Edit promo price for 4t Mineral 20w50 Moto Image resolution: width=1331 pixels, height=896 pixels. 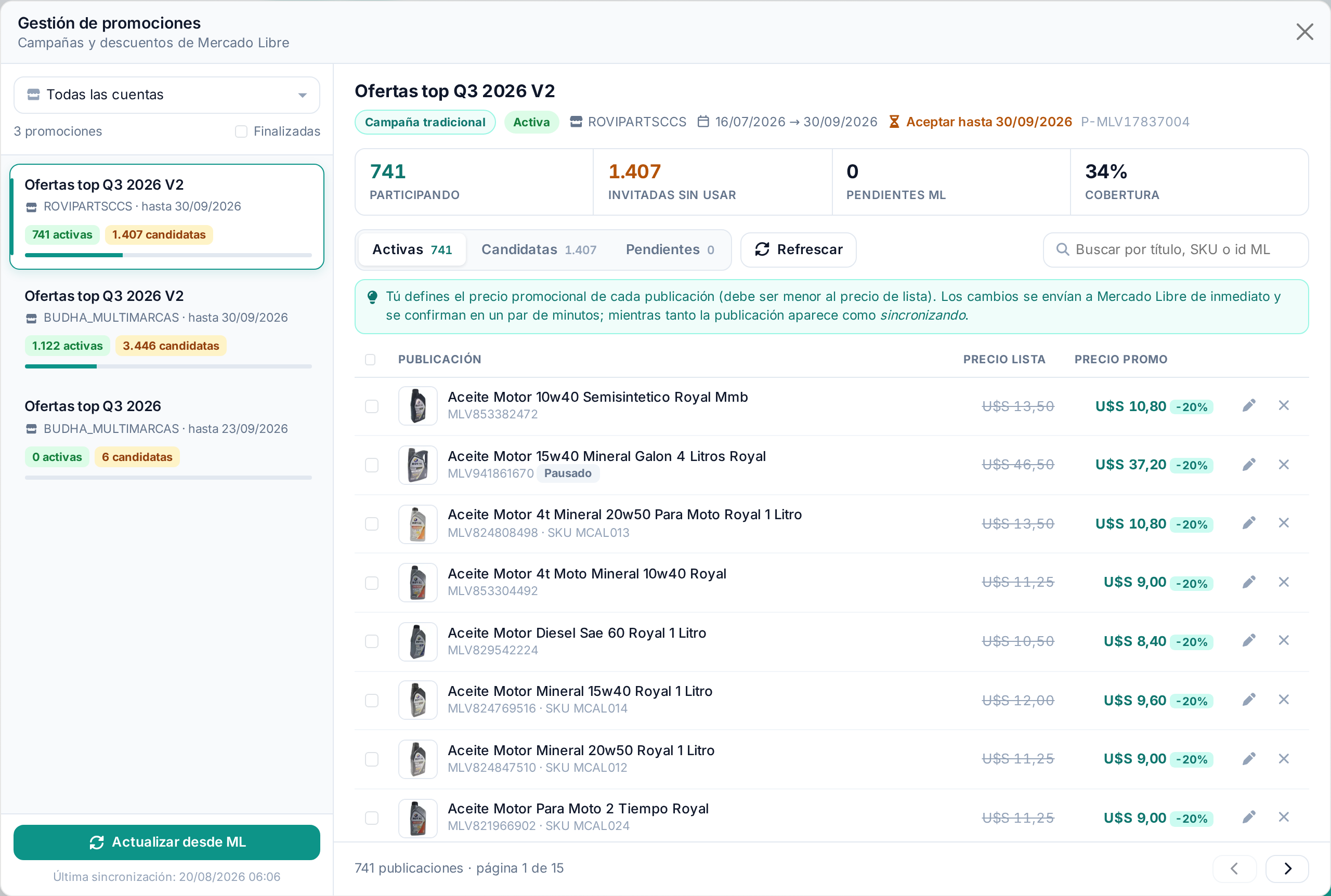1249,523
